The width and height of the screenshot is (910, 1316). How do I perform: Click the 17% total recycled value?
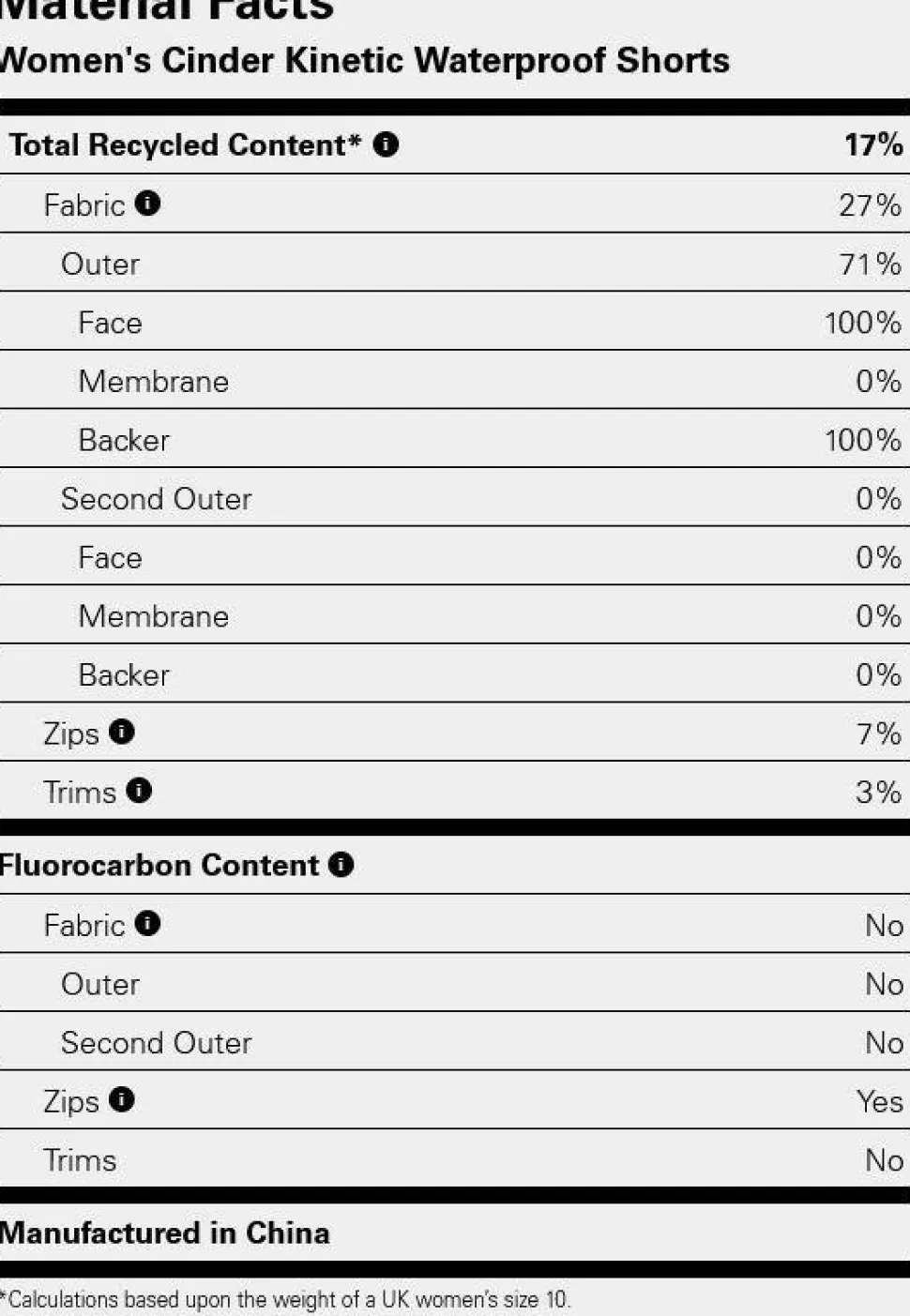pos(873,144)
